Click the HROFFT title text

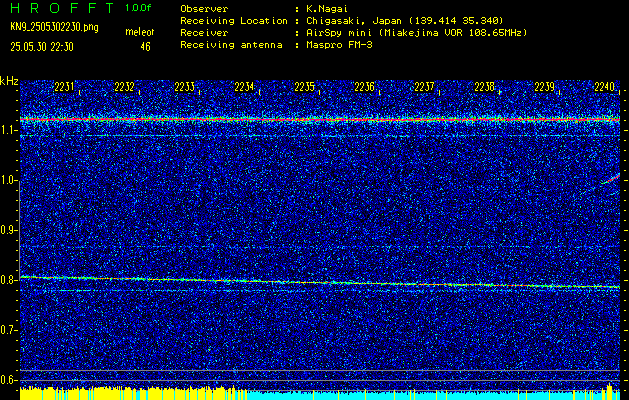click(62, 8)
